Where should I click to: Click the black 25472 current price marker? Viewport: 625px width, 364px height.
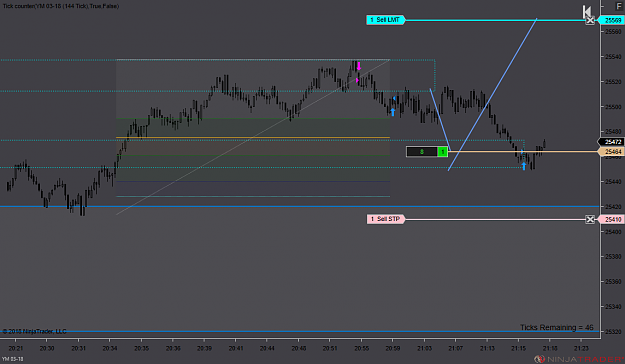coord(611,142)
